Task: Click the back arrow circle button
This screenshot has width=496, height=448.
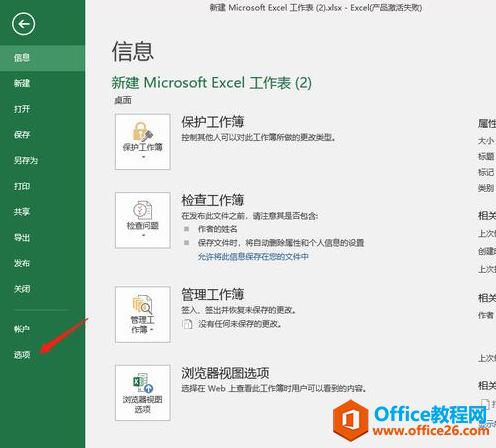Action: click(x=23, y=24)
